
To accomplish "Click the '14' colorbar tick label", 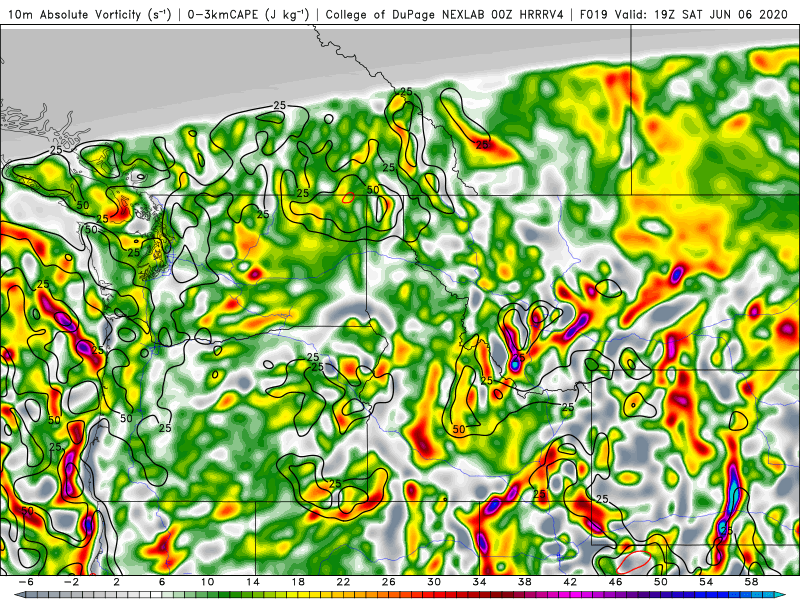I will pos(253,582).
